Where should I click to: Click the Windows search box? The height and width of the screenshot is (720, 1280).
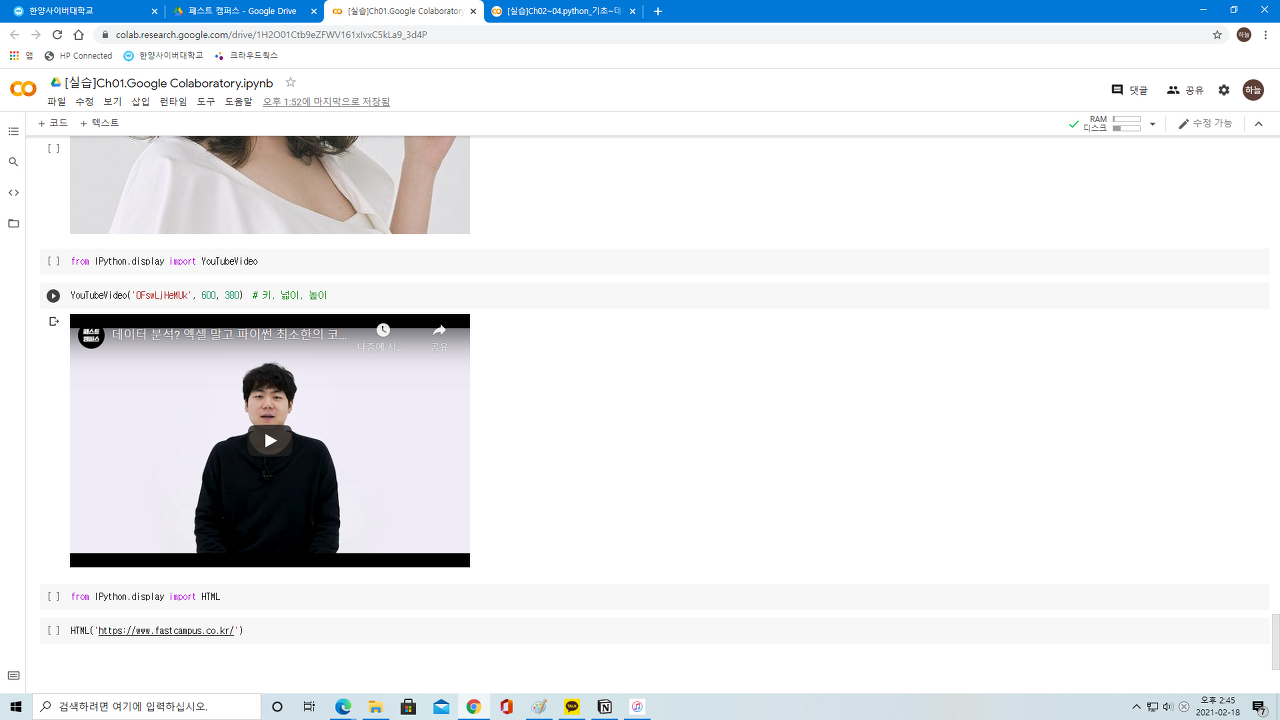tap(147, 706)
